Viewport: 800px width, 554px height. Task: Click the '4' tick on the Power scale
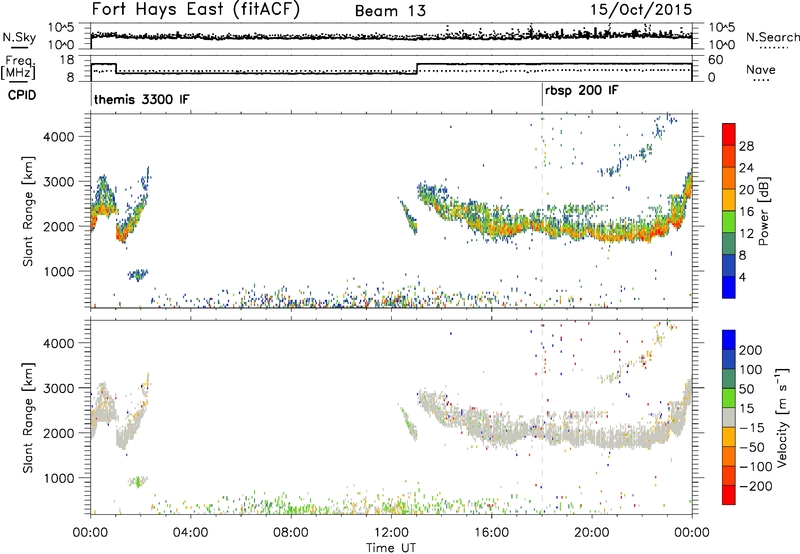[743, 277]
